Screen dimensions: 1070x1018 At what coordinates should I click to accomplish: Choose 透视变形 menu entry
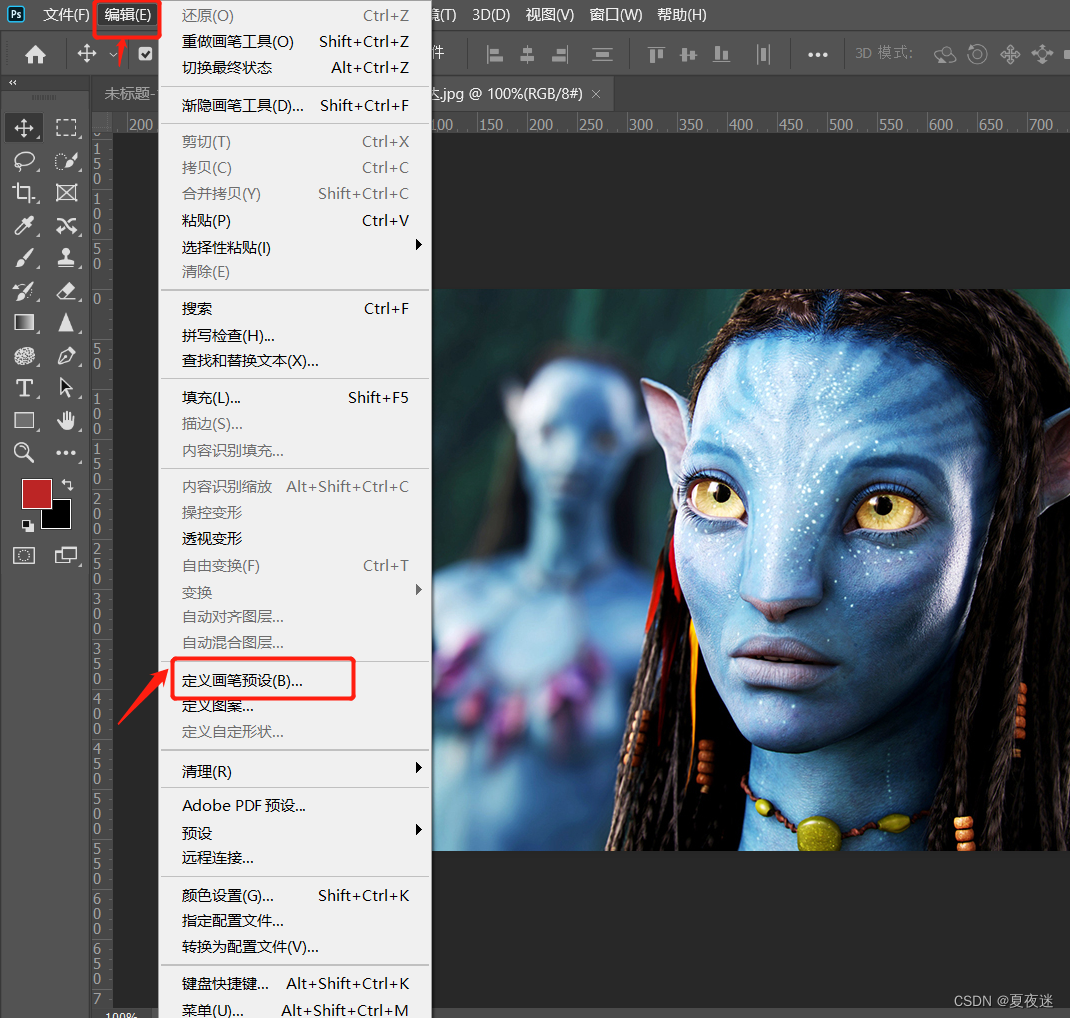click(295, 538)
